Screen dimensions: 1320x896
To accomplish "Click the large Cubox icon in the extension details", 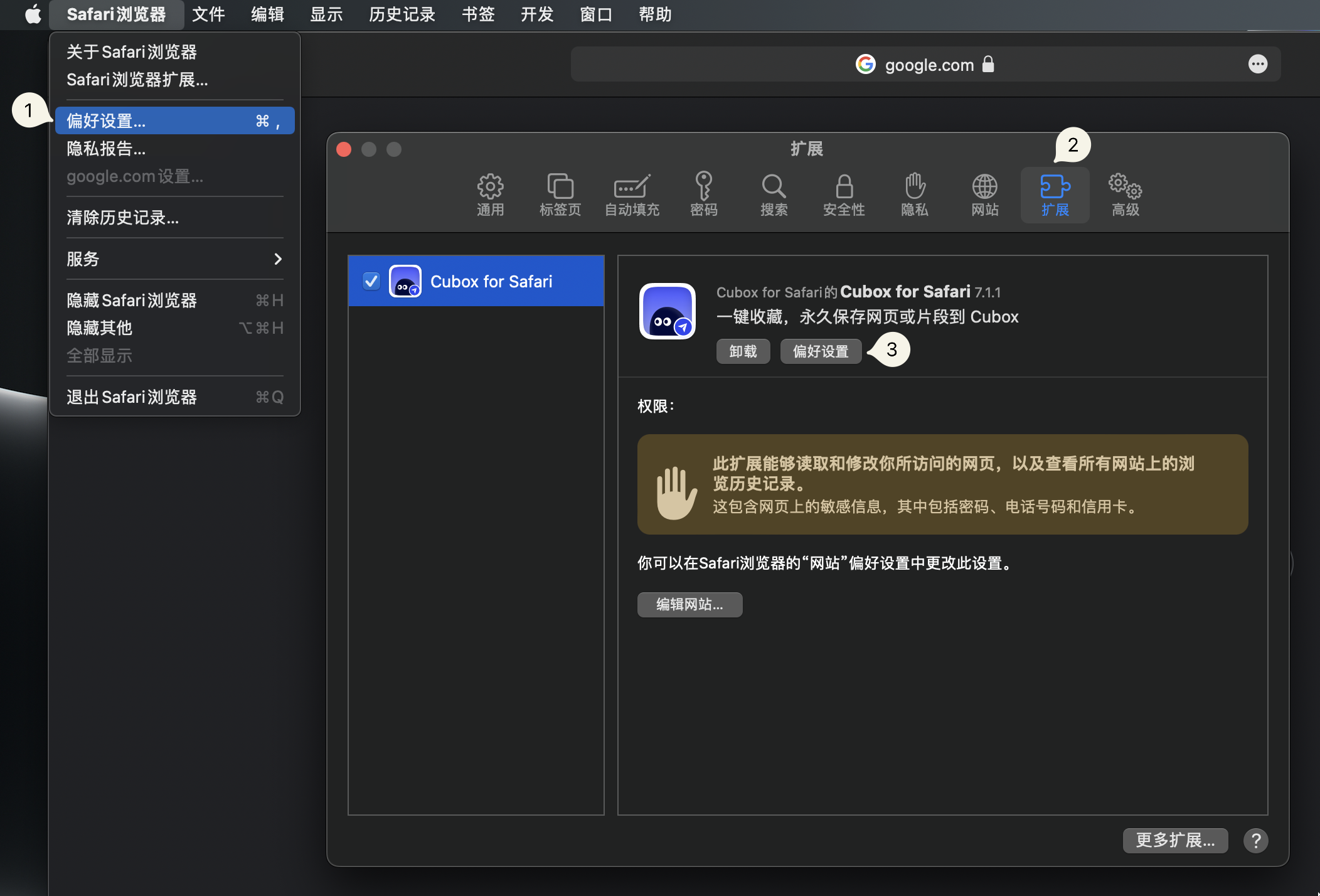I will click(x=667, y=311).
